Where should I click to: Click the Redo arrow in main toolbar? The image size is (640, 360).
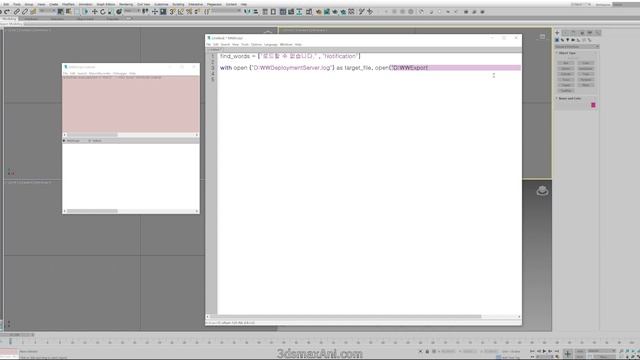(7, 12)
